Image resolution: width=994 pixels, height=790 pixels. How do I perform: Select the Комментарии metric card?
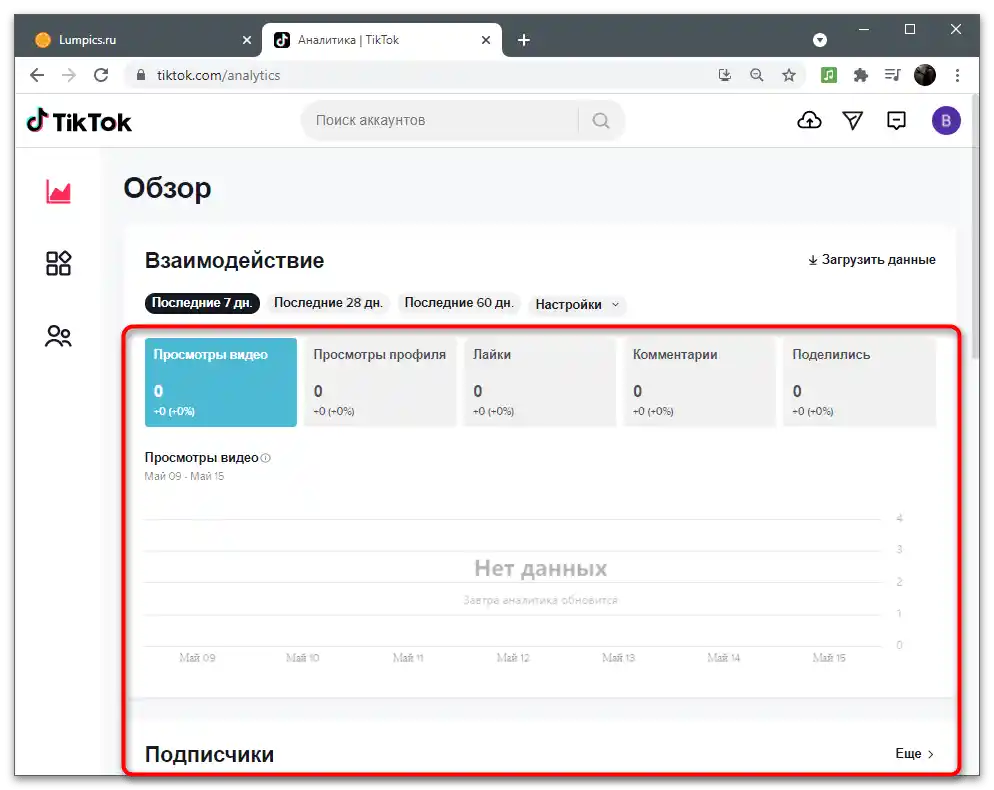click(x=700, y=382)
